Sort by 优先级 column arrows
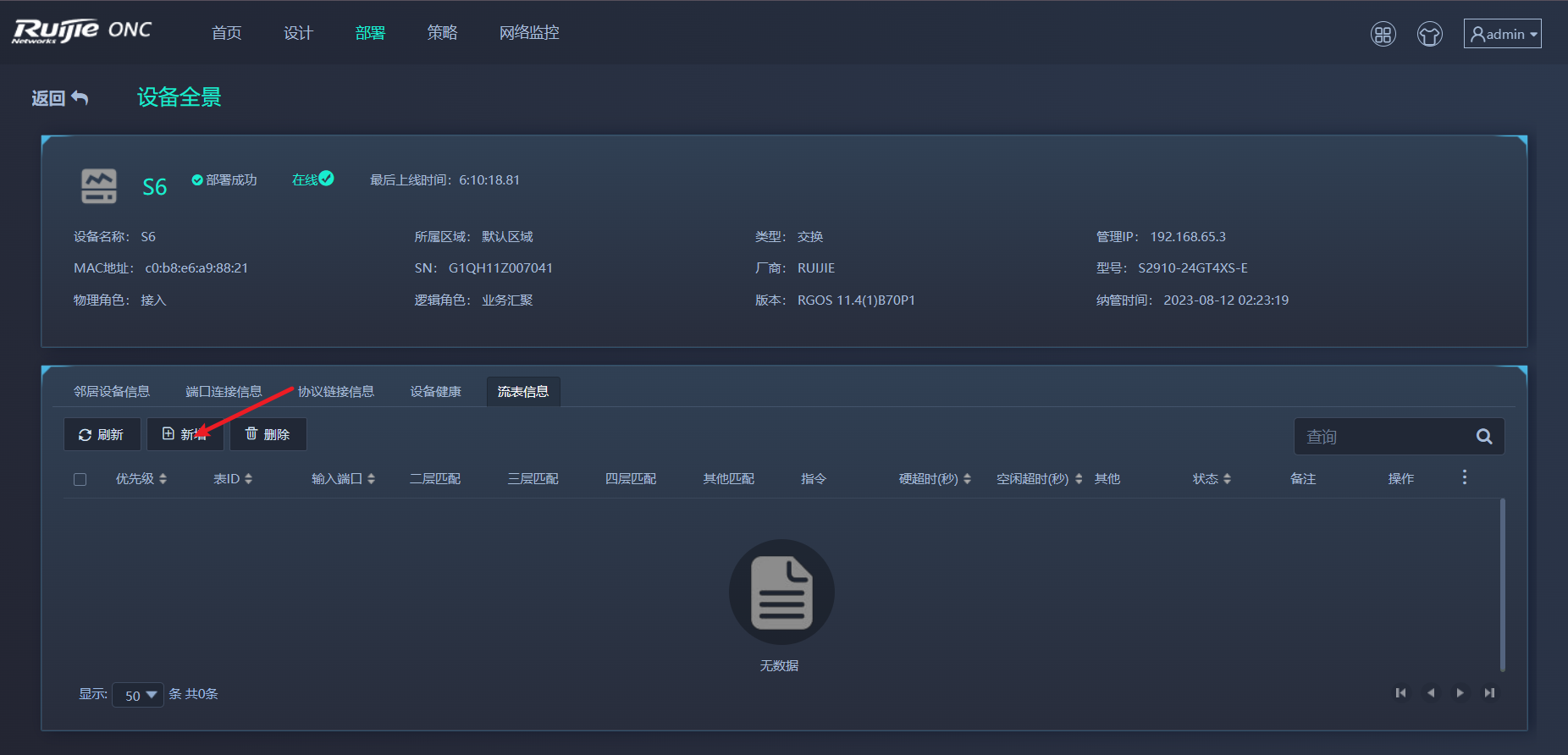The width and height of the screenshot is (1568, 755). click(163, 479)
